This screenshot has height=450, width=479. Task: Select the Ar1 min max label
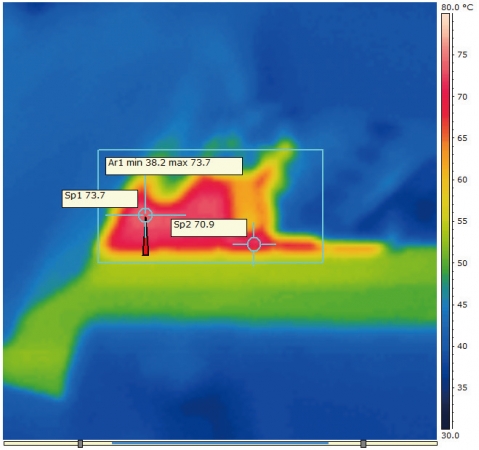click(x=174, y=166)
